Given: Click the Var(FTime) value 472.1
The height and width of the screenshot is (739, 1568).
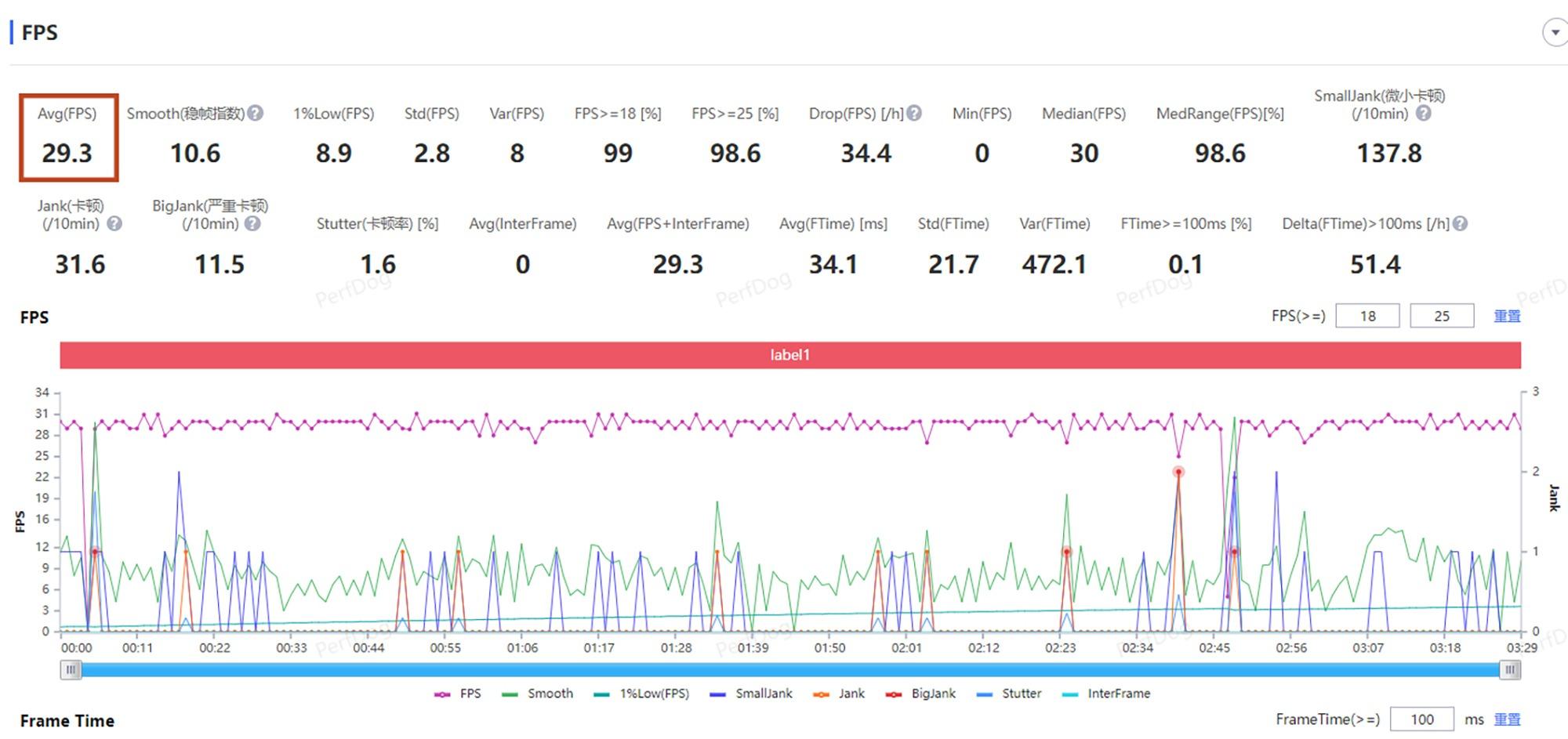Looking at the screenshot, I should tap(1054, 264).
